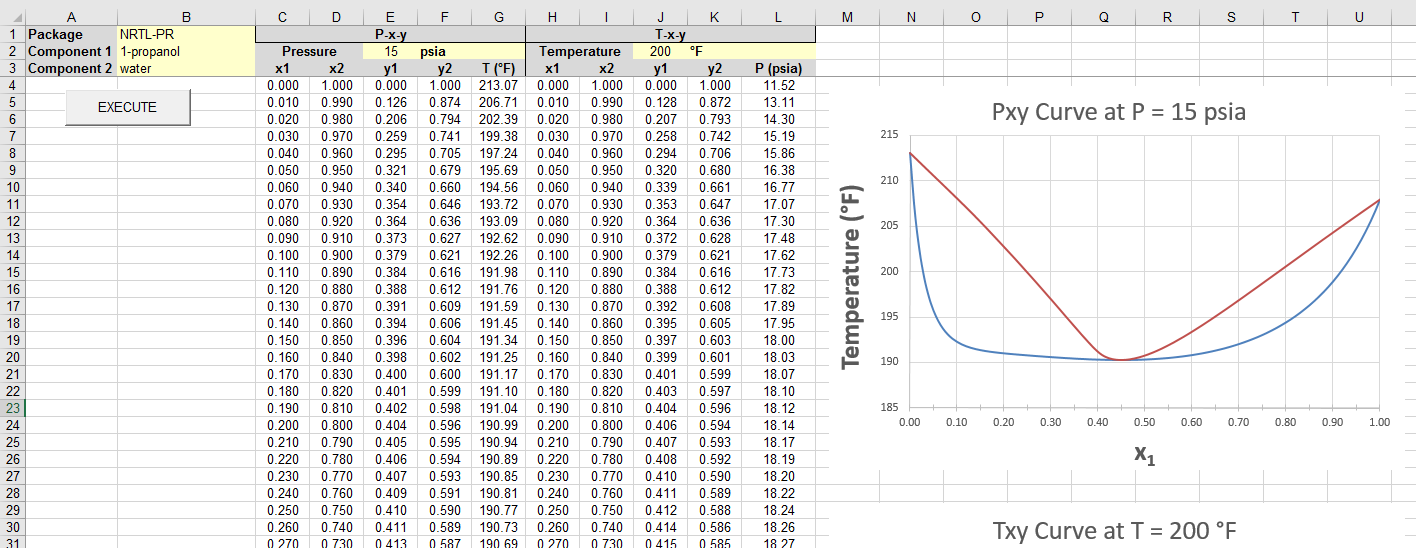Select the NRTL-PR package cell

point(186,34)
